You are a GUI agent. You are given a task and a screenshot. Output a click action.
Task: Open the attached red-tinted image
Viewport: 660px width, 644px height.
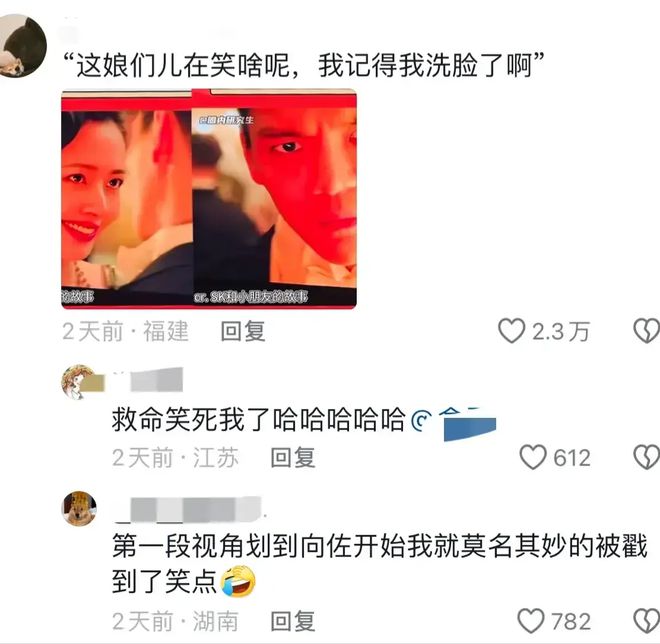pyautogui.click(x=209, y=199)
